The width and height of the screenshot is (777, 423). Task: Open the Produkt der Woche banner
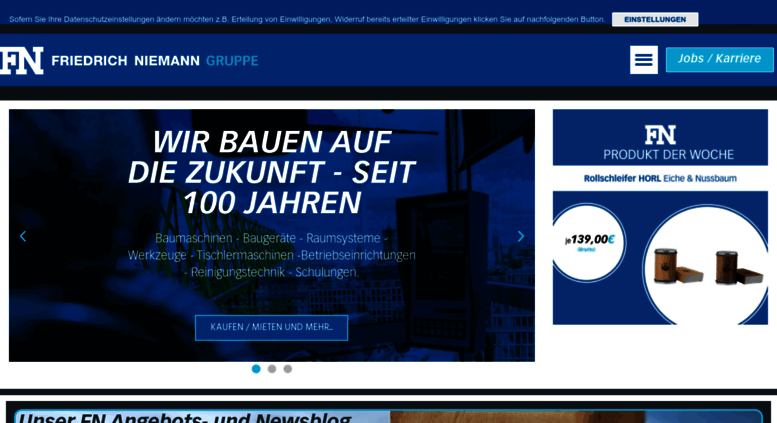tap(660, 137)
